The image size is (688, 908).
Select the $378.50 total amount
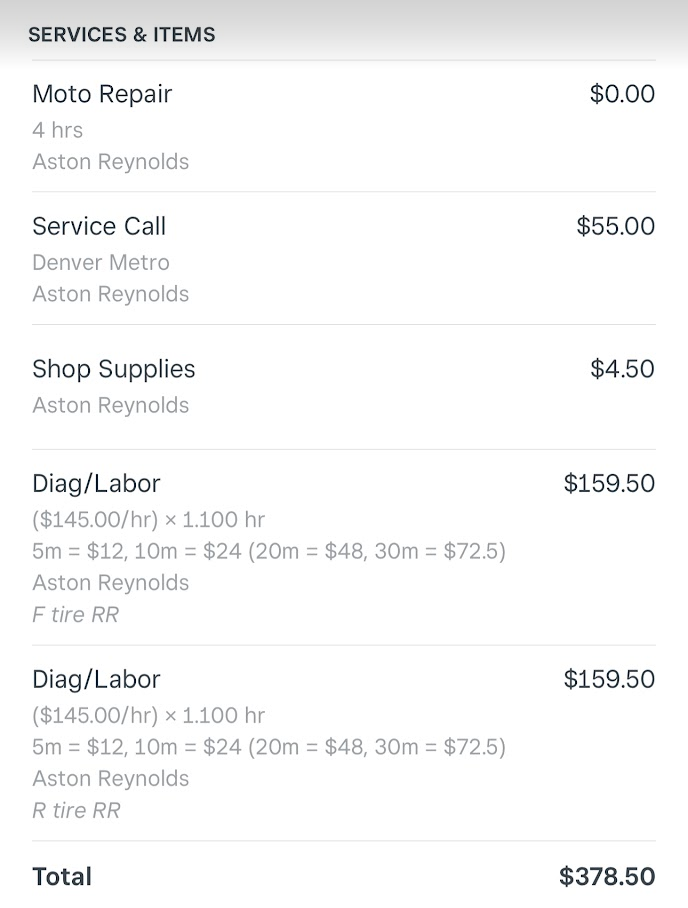[x=607, y=877]
